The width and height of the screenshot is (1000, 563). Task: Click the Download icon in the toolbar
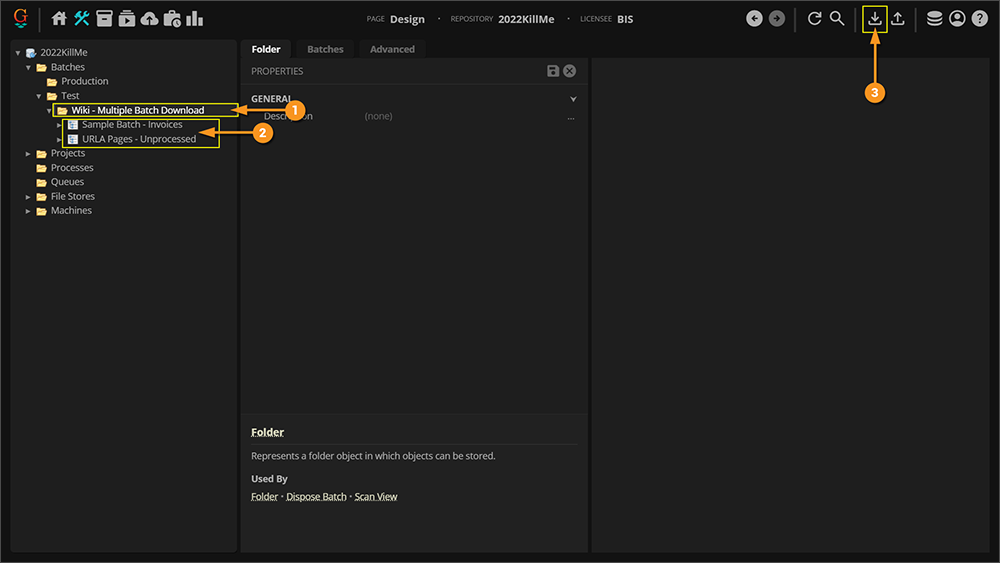[875, 19]
